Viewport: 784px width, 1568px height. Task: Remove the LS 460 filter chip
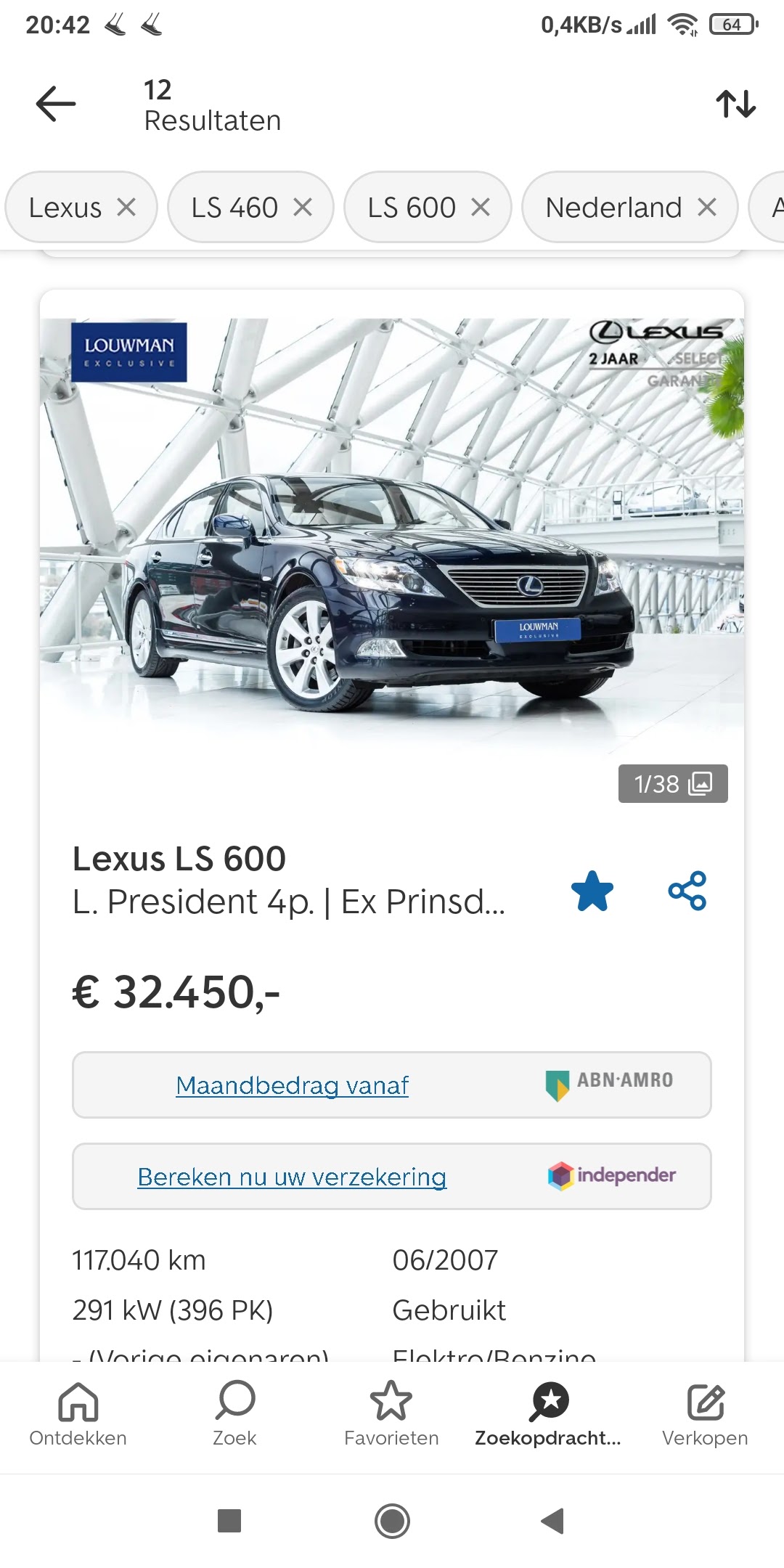(303, 208)
